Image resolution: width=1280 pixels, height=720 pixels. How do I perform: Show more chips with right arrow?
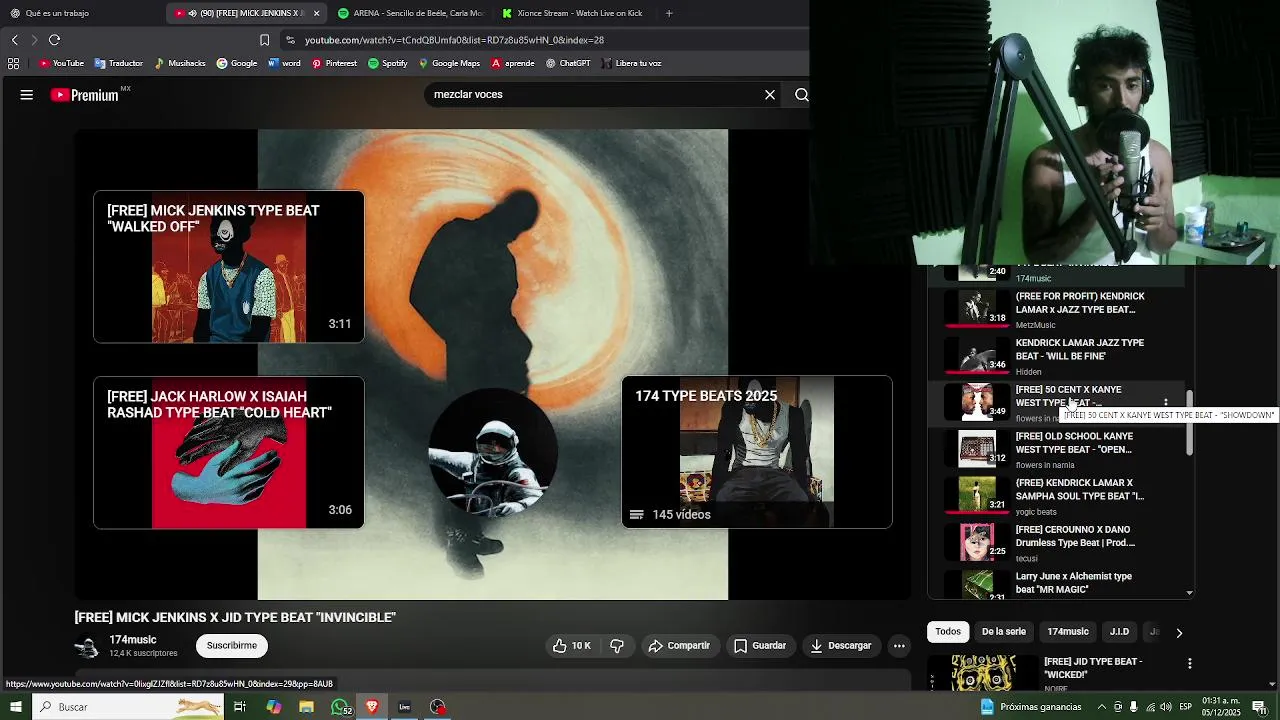tap(1179, 633)
